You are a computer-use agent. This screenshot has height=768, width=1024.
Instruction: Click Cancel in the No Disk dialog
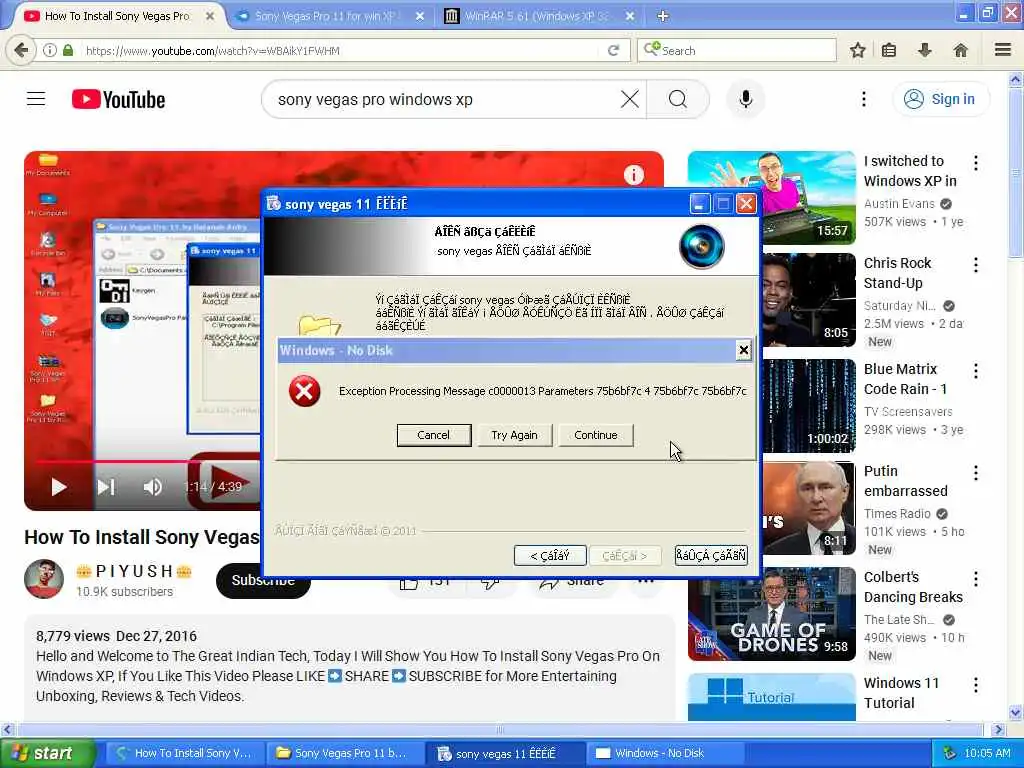[434, 435]
